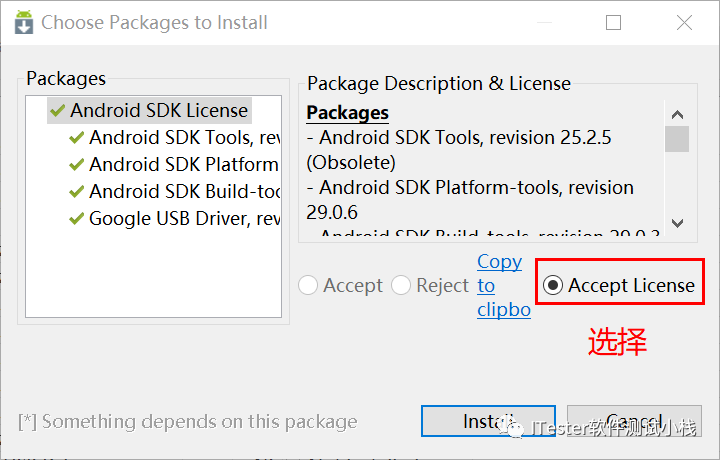
Task: Click checkmark icon for Android SDK Build-tools
Action: coord(76,192)
